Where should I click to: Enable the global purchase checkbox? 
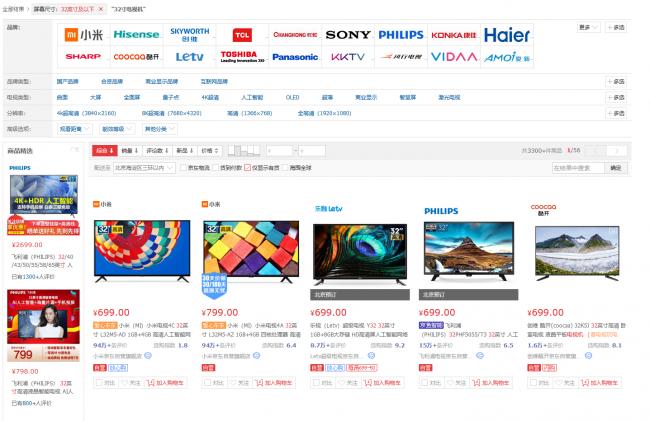[x=285, y=168]
